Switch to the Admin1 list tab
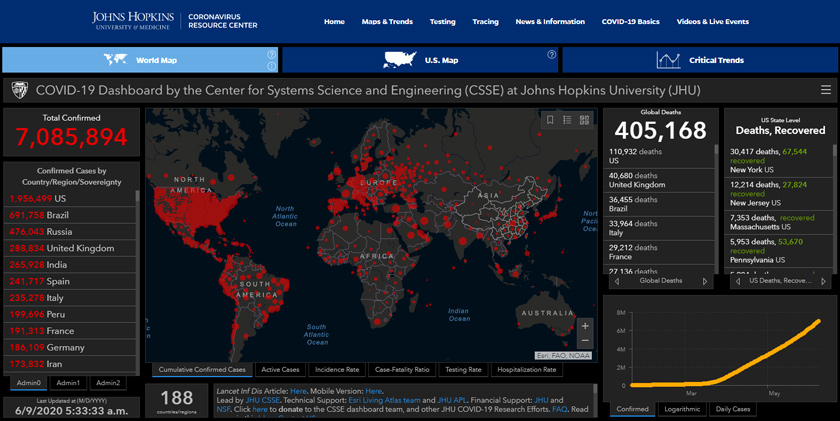This screenshot has width=840, height=421. (68, 383)
